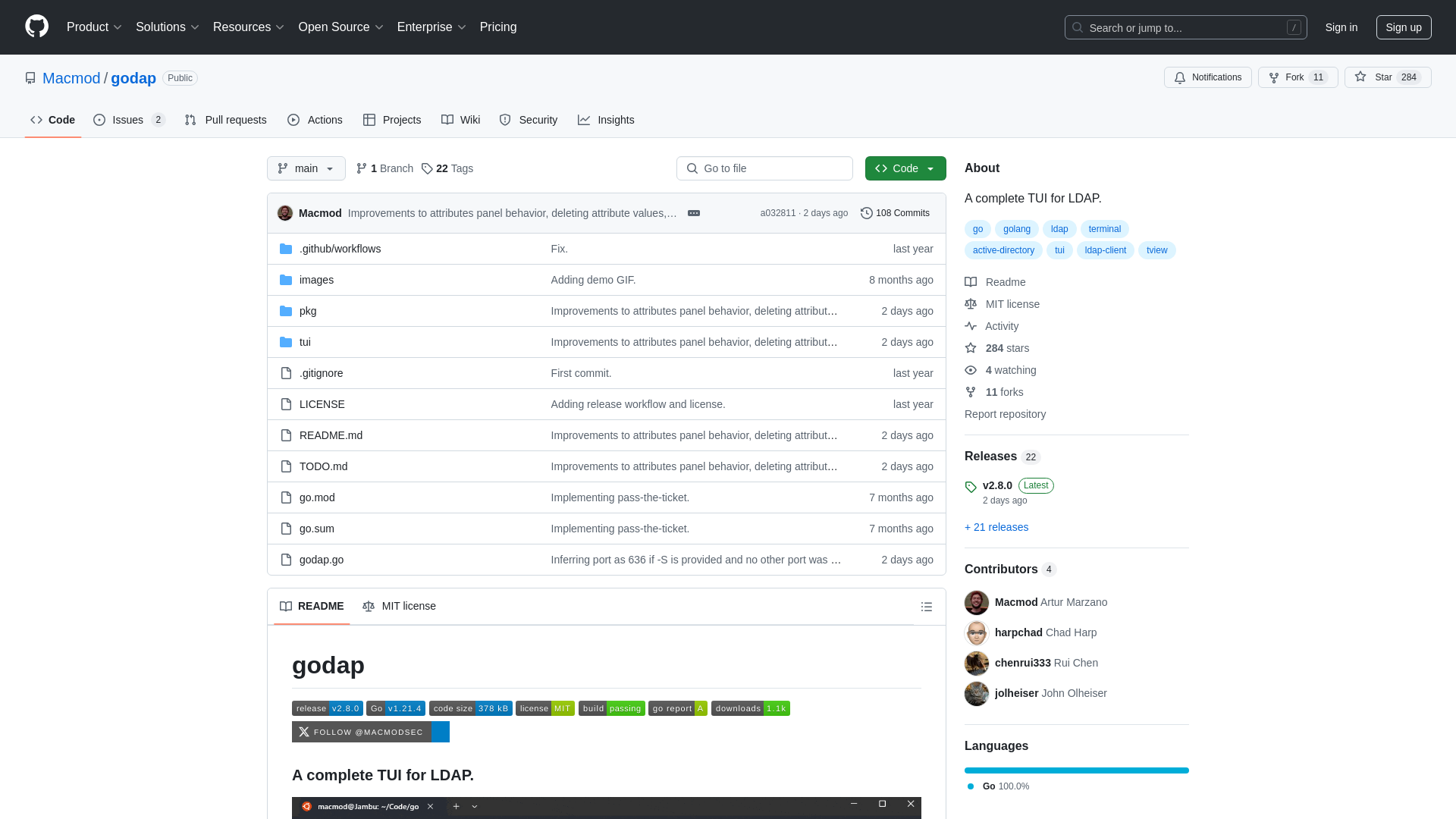Click the golang topic tag
1456x819 pixels.
point(1016,229)
